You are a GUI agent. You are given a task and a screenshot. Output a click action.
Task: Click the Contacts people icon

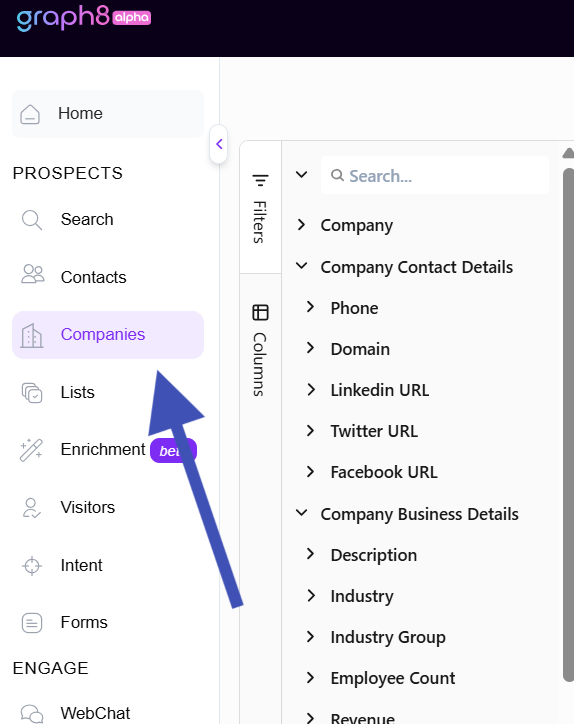tap(33, 274)
